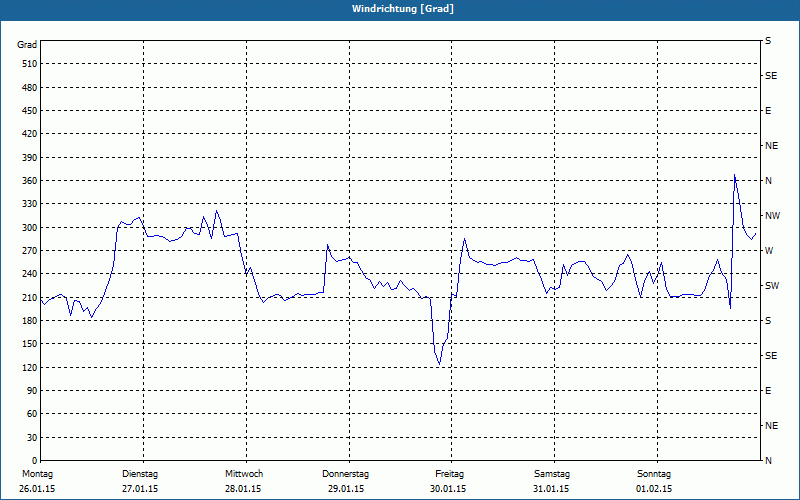Click the 0 degree axis label
Viewport: 800px width, 500px height.
coord(35,461)
